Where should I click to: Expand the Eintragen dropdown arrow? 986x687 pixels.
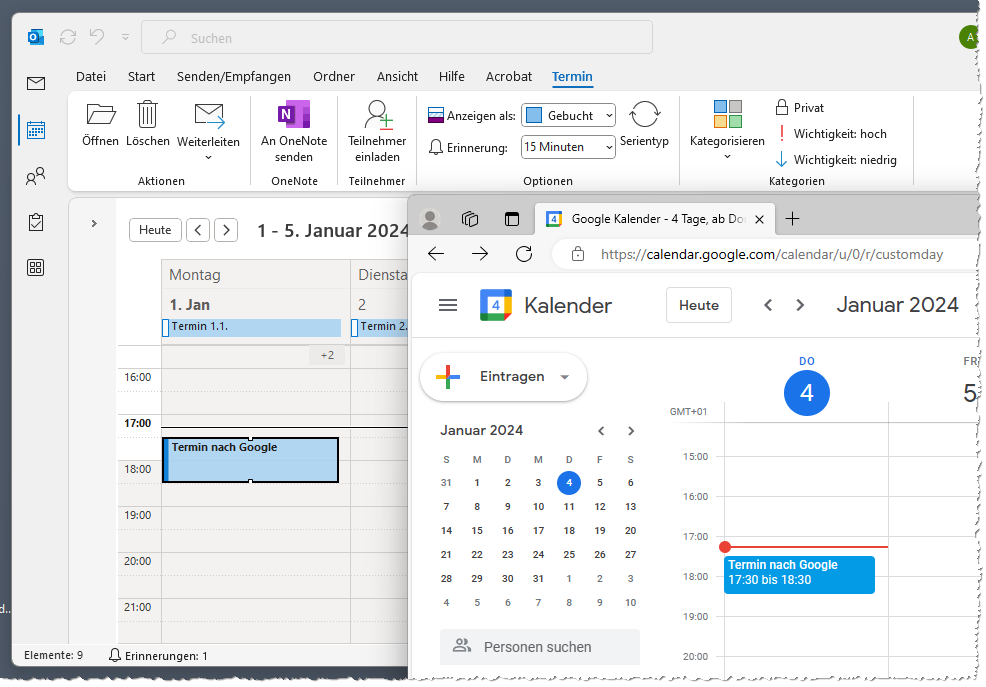point(564,378)
